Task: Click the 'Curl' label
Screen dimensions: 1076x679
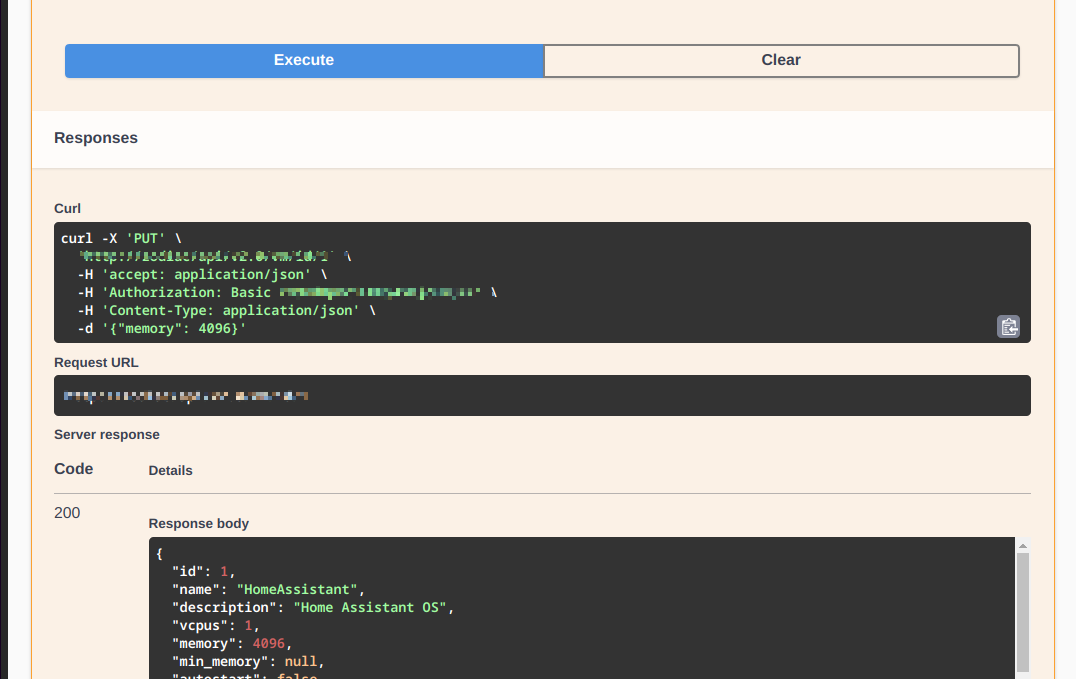Action: coord(67,209)
